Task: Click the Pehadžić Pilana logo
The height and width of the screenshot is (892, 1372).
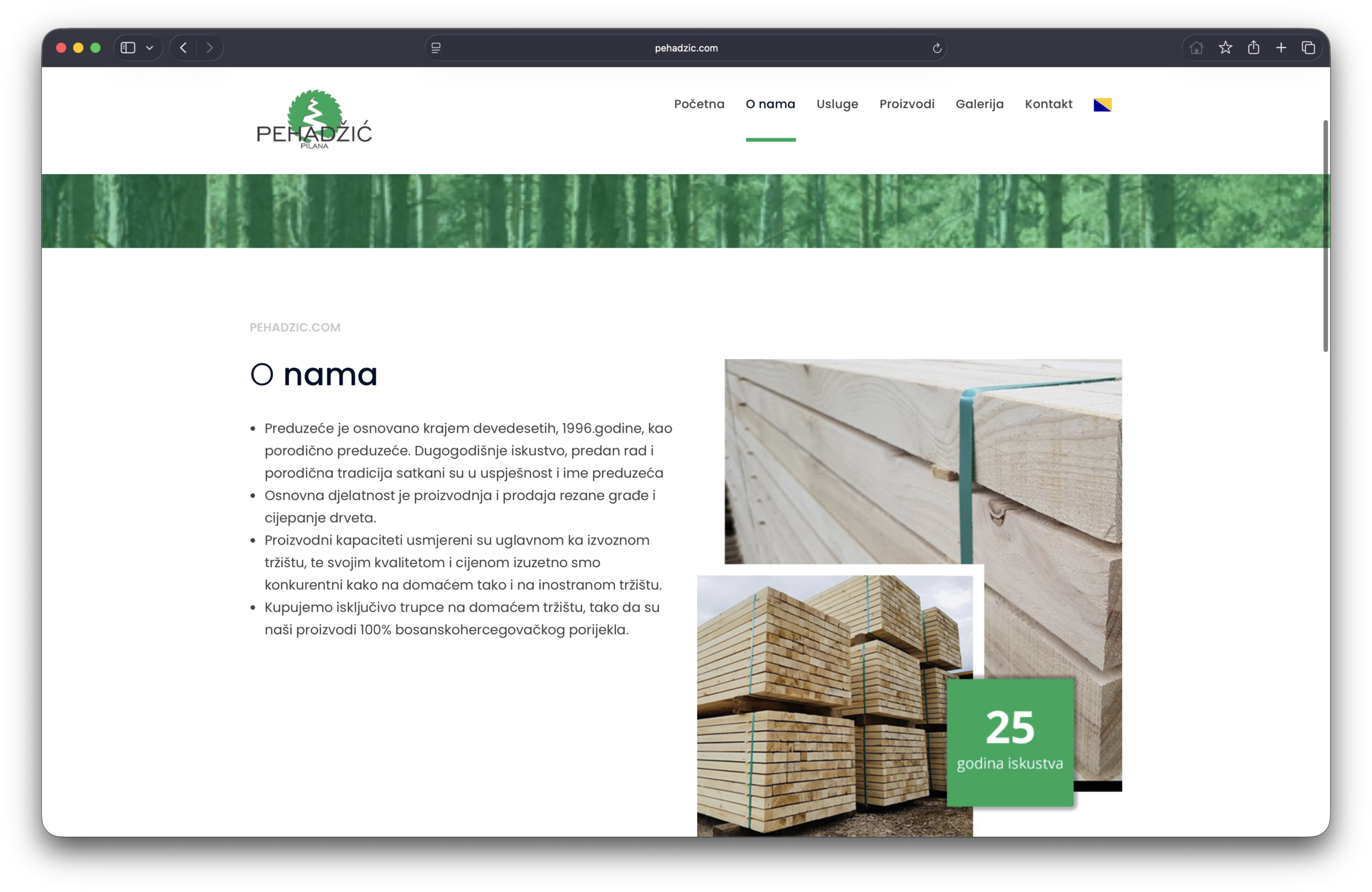Action: [x=314, y=120]
